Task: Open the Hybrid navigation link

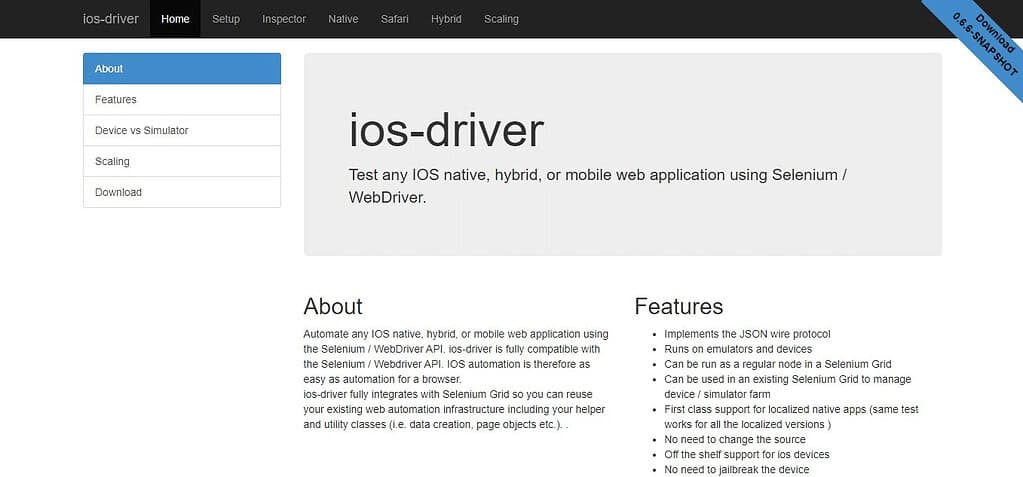Action: [x=446, y=19]
